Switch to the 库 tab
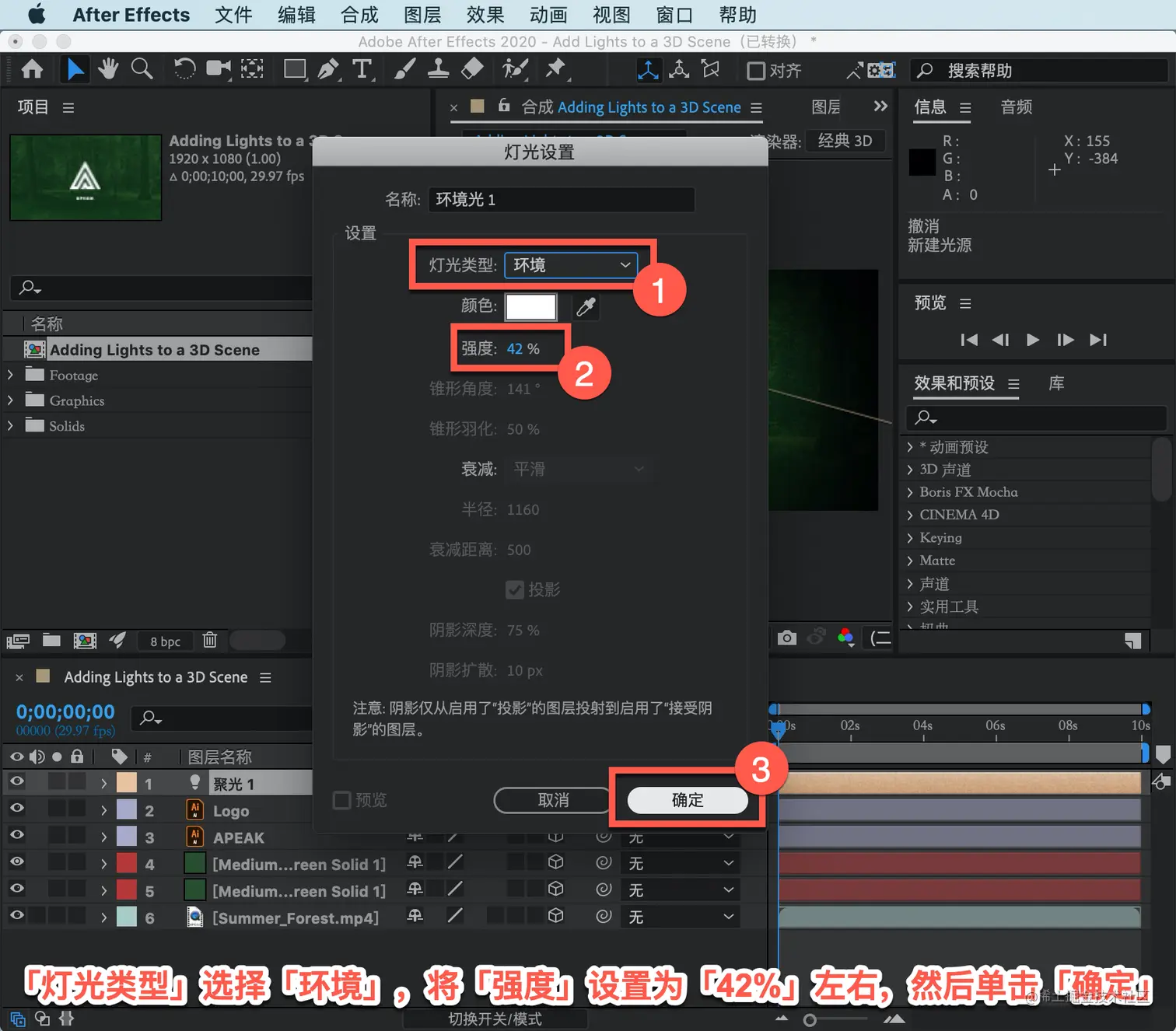The width and height of the screenshot is (1176, 1031). tap(1056, 383)
